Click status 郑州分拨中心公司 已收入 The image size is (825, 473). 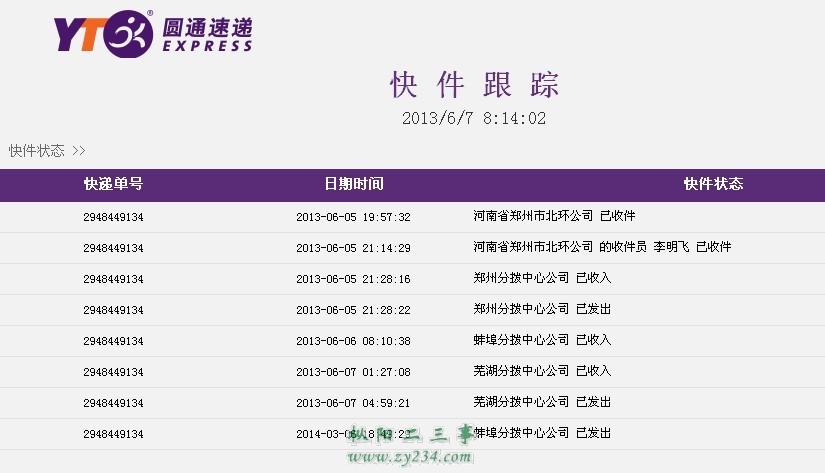pos(542,278)
